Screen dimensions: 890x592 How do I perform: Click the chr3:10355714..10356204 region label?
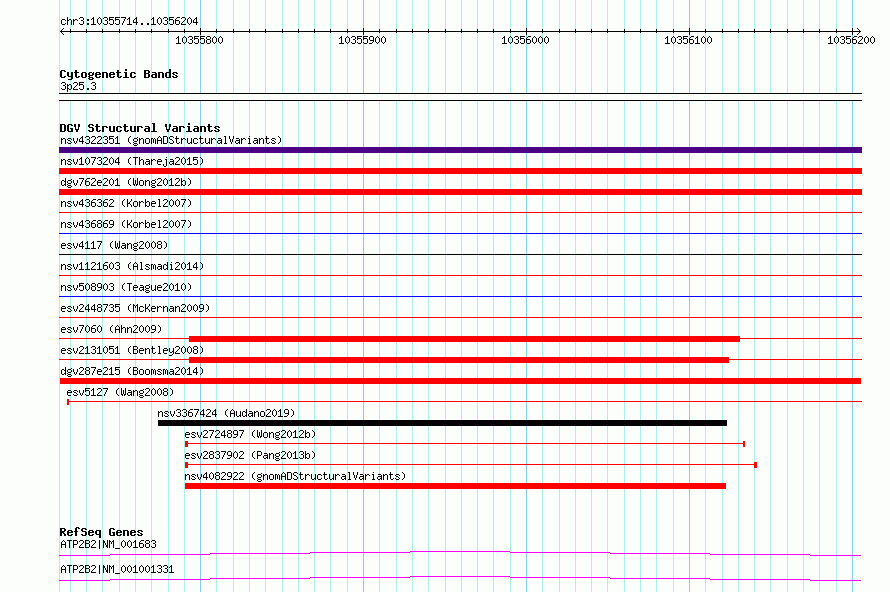pyautogui.click(x=129, y=21)
